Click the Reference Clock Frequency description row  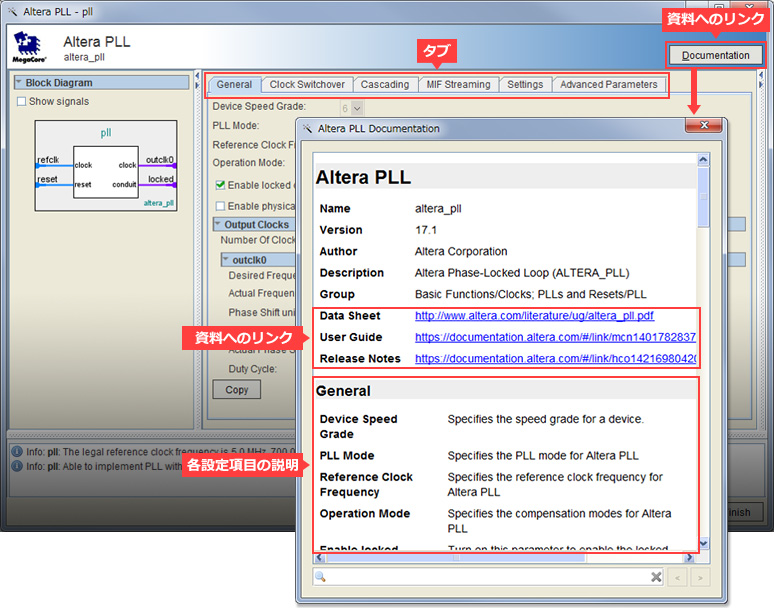coord(505,484)
